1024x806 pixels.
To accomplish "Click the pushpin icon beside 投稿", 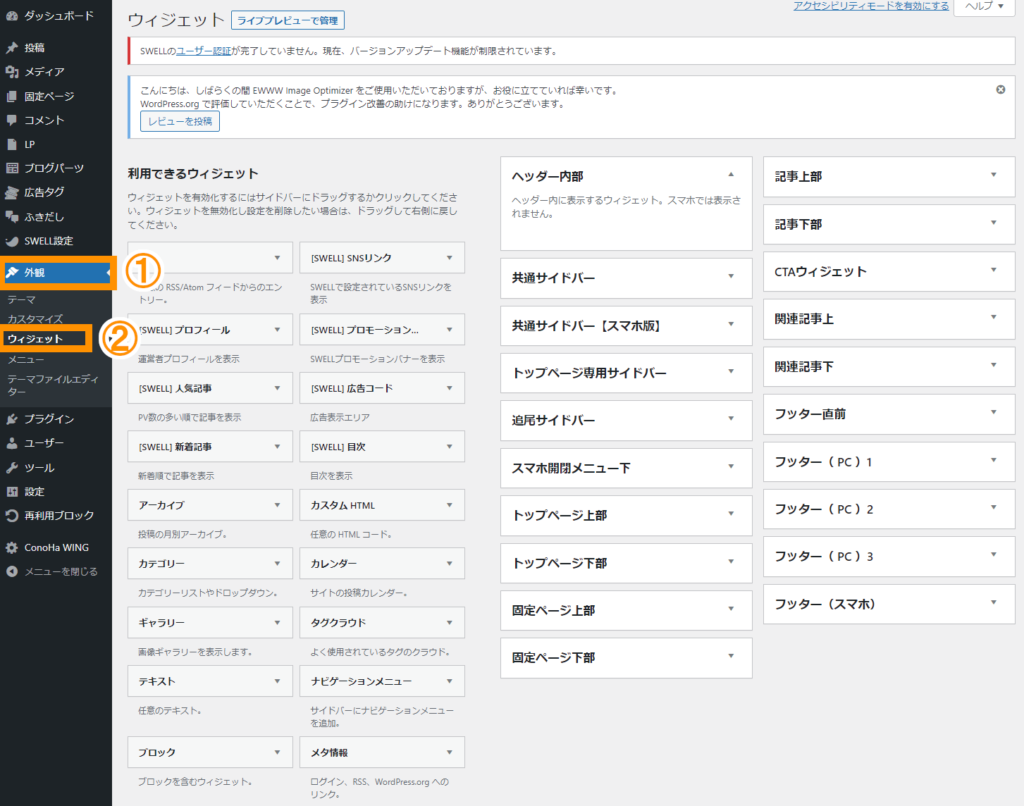I will [x=12, y=48].
